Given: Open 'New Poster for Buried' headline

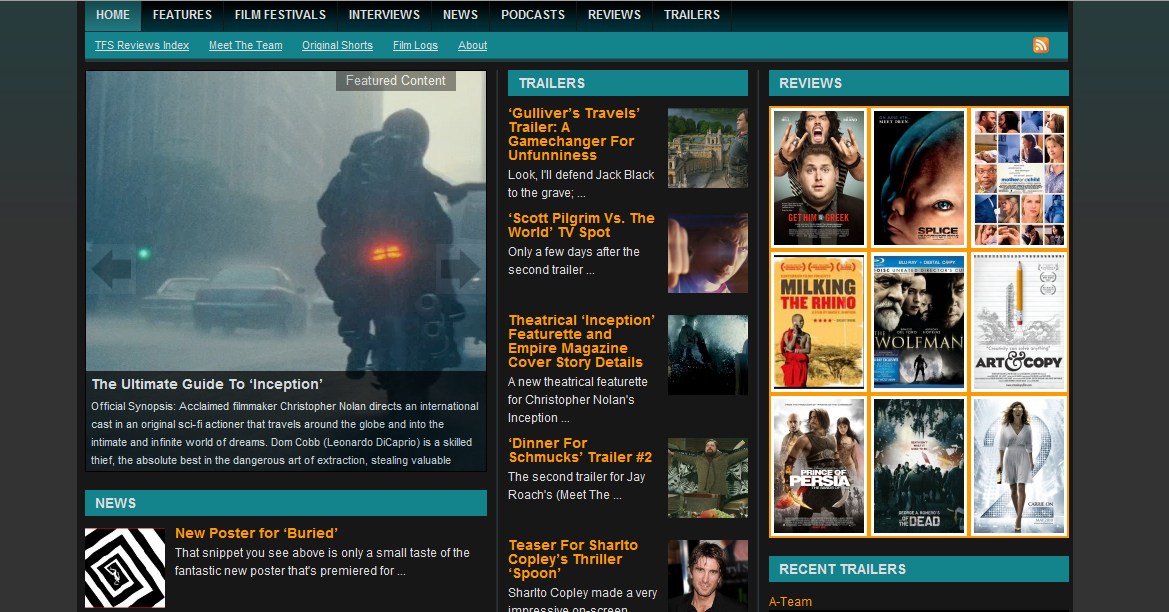Looking at the screenshot, I should coord(256,533).
